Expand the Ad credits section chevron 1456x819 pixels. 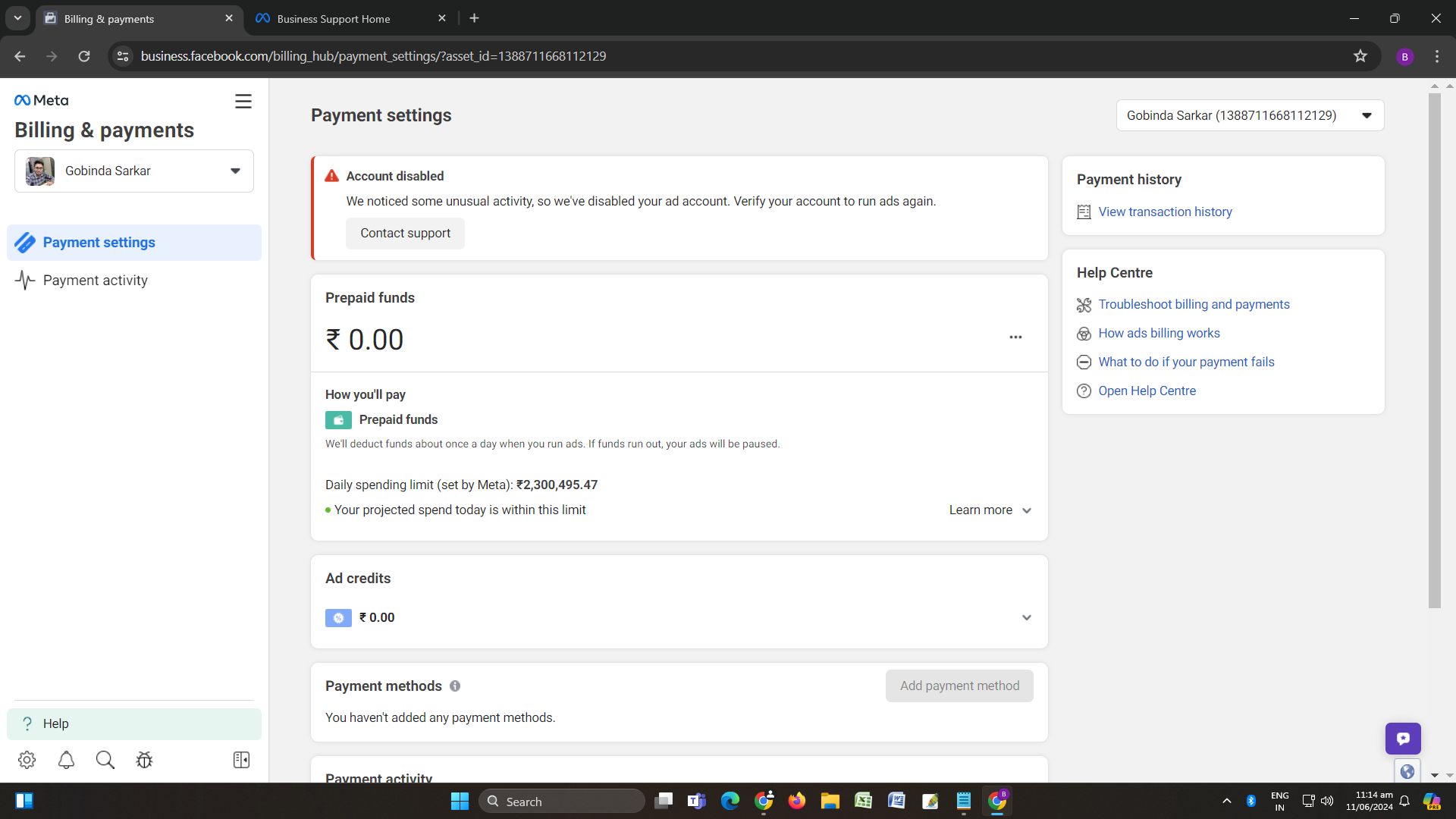pyautogui.click(x=1026, y=618)
